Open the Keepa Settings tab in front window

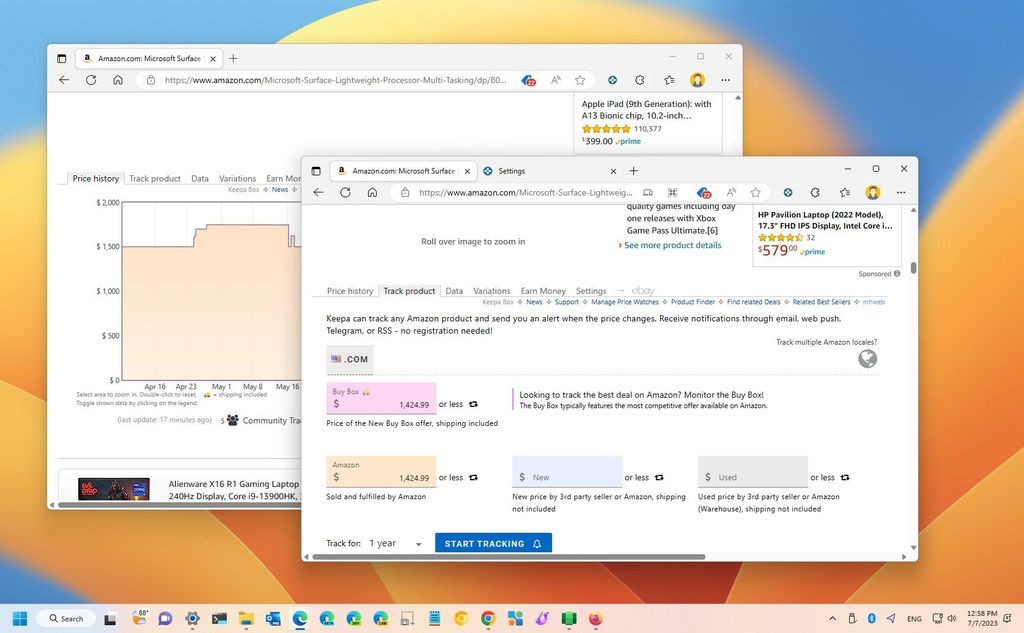(x=591, y=291)
